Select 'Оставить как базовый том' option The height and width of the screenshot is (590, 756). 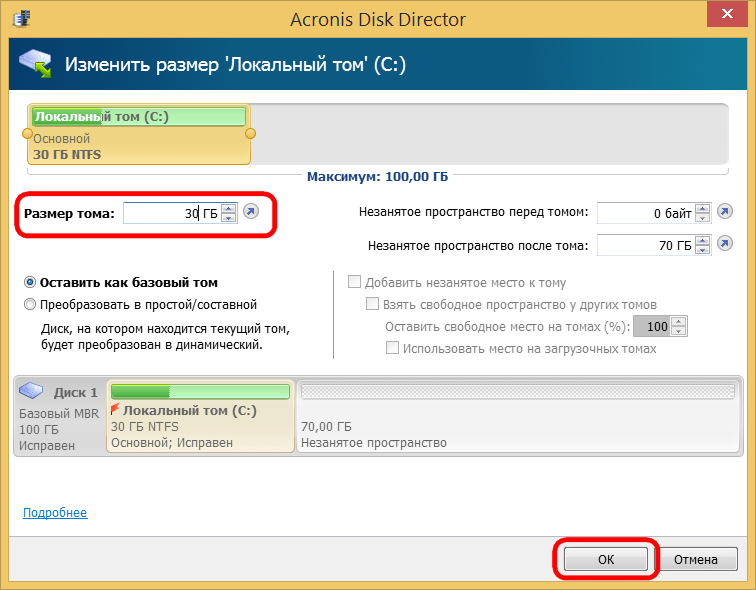pyautogui.click(x=31, y=283)
